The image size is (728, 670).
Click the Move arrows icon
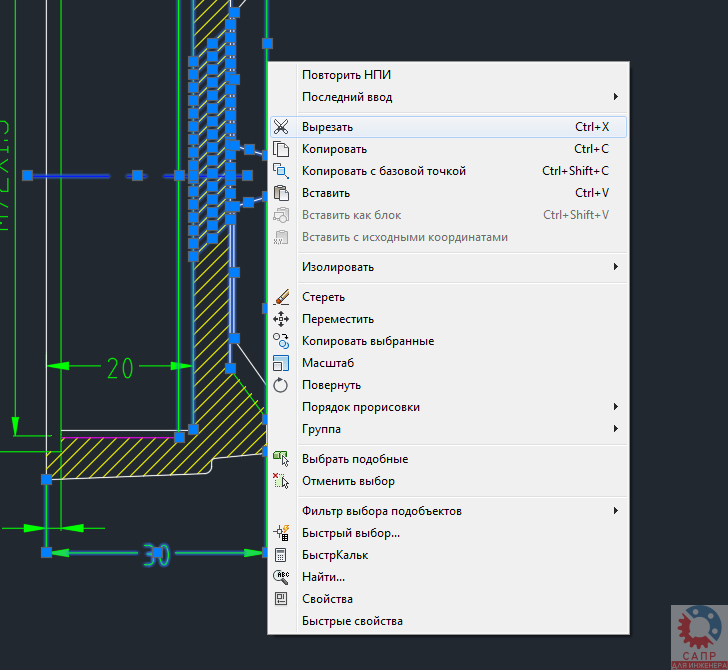281,319
